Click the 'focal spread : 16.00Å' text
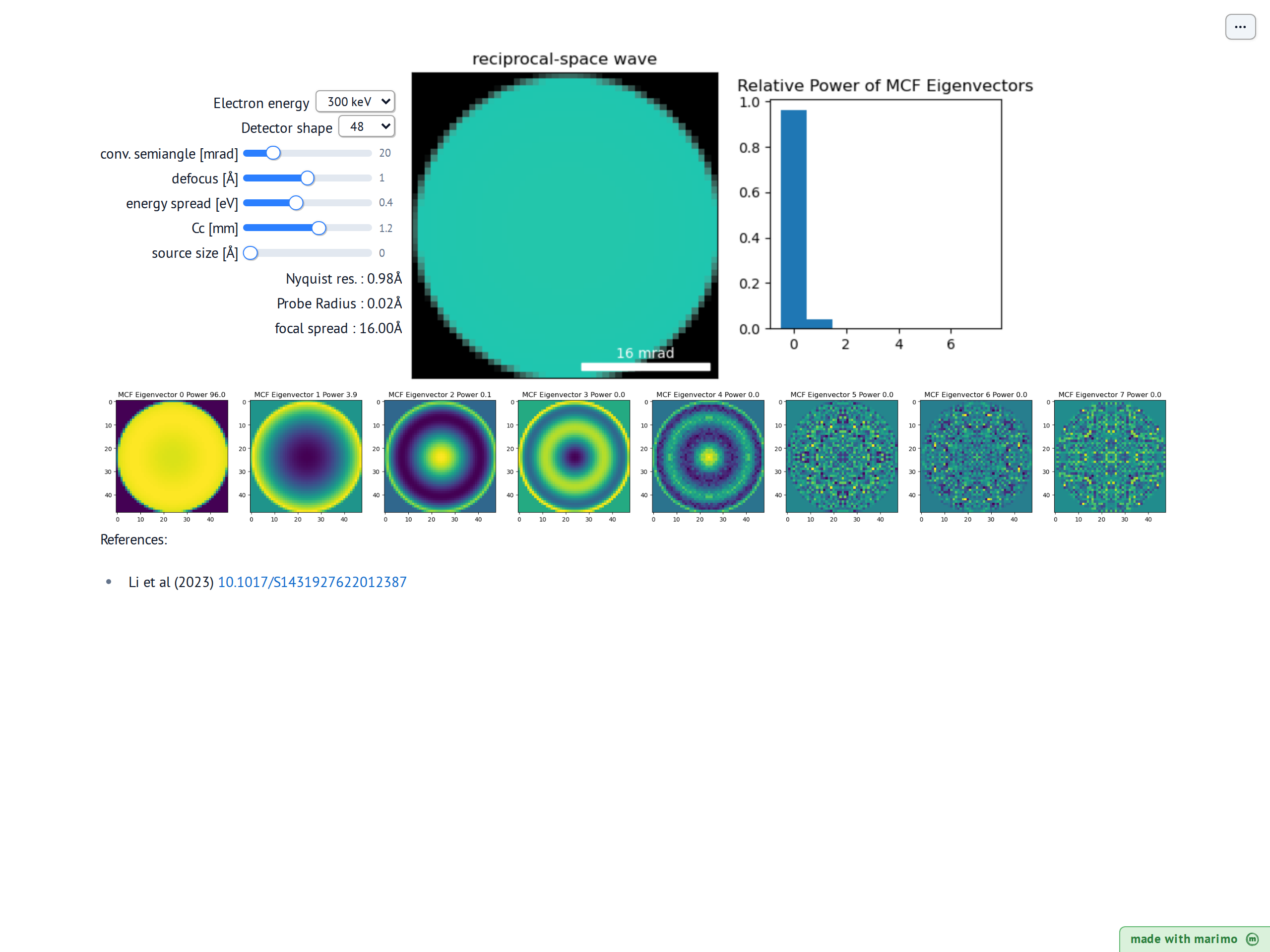The height and width of the screenshot is (952, 1270). [x=338, y=328]
